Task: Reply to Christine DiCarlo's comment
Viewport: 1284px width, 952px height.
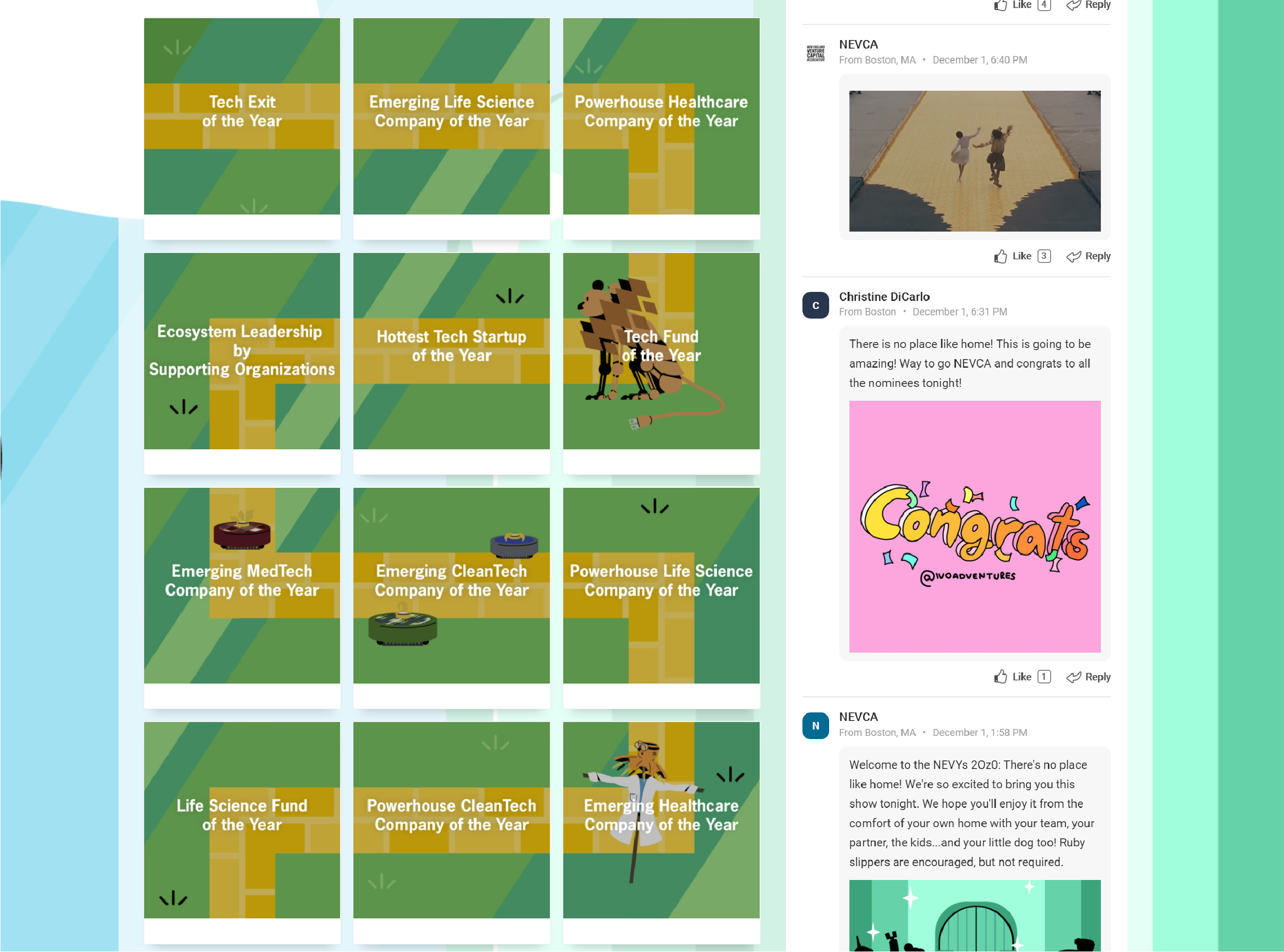Action: [x=1088, y=677]
